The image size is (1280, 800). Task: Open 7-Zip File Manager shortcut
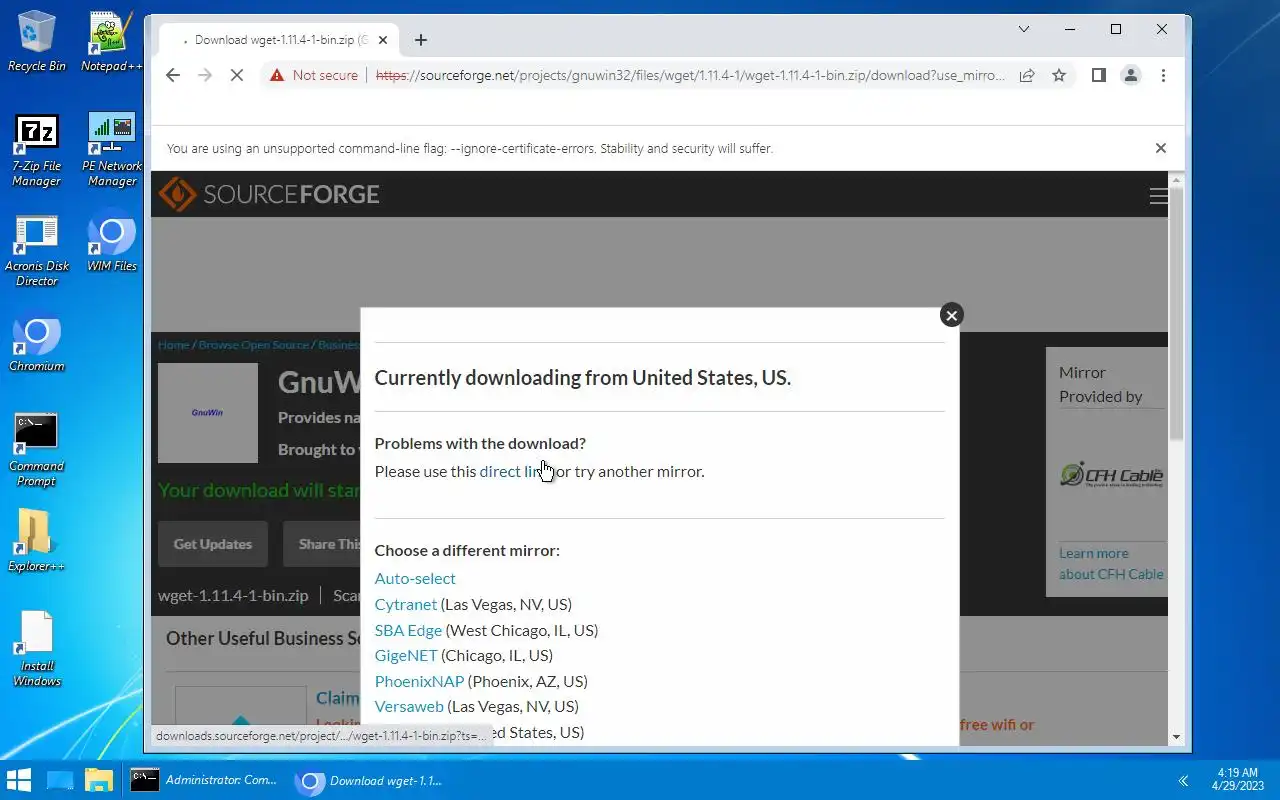click(x=37, y=150)
